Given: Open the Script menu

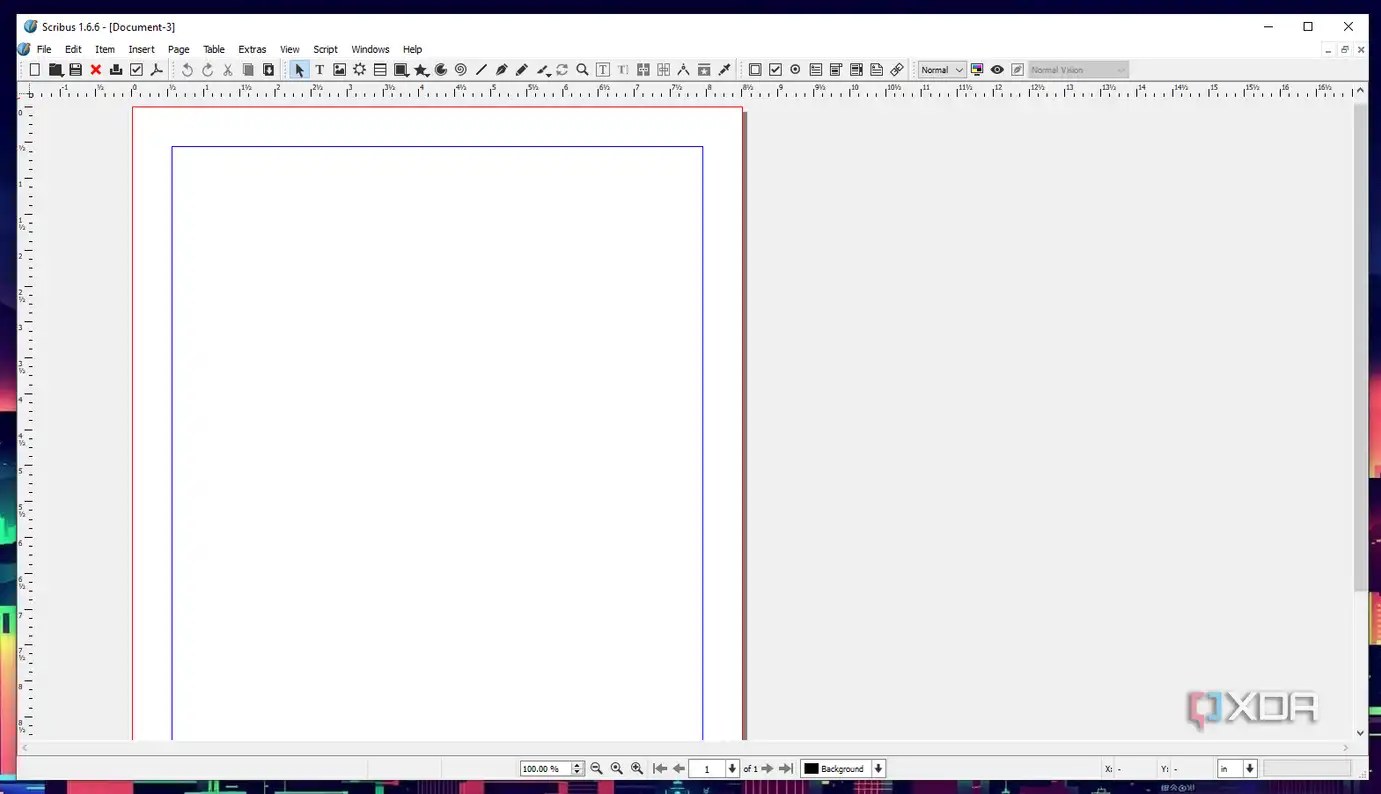Looking at the screenshot, I should [326, 49].
